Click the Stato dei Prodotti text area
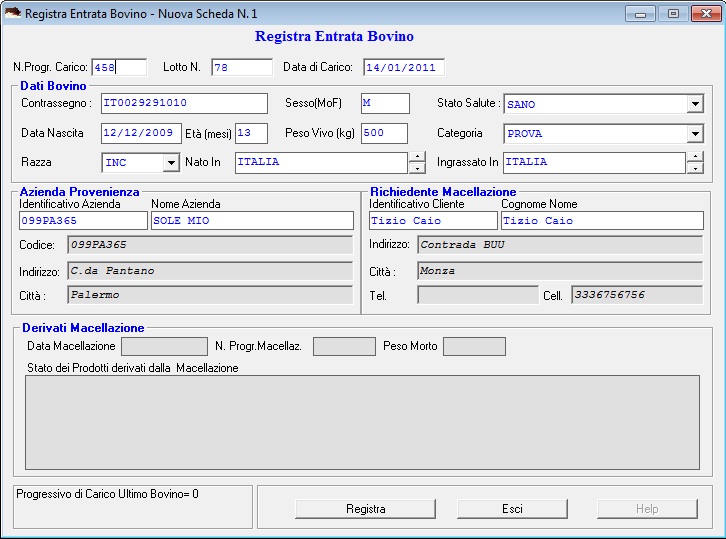Image resolution: width=726 pixels, height=539 pixels. [362, 422]
